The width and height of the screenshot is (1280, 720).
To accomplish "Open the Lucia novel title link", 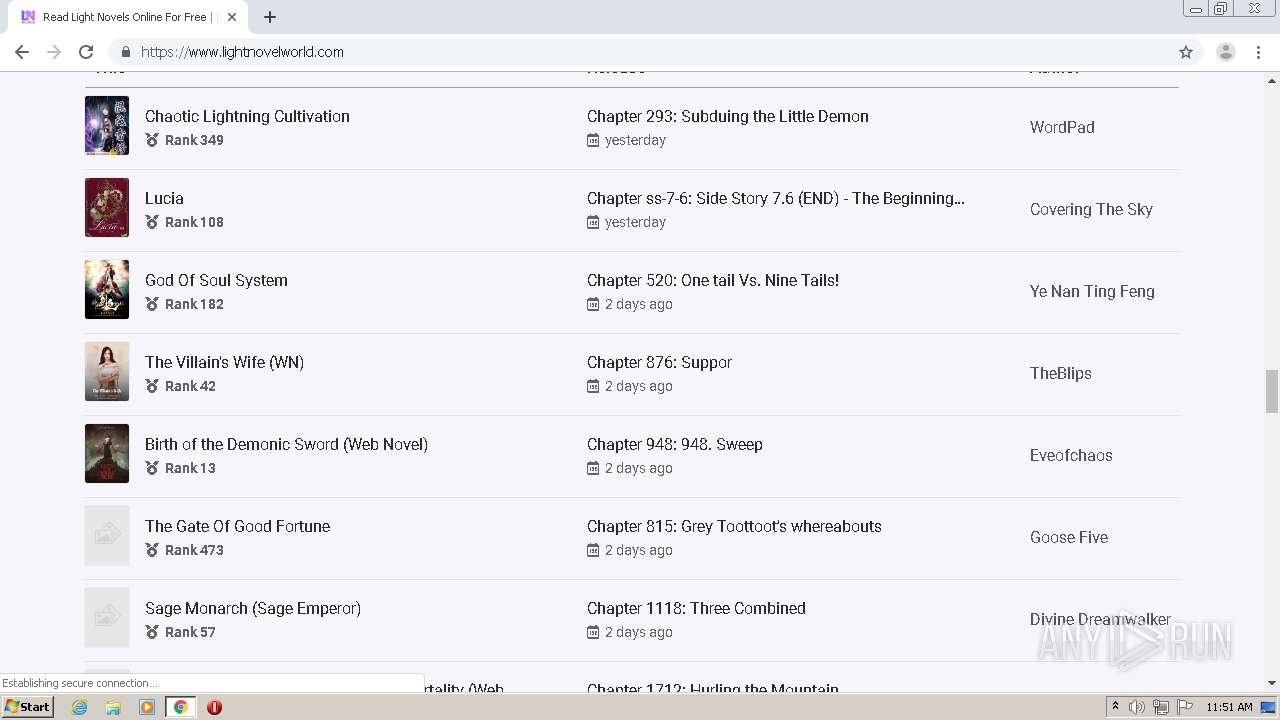I will 164,198.
